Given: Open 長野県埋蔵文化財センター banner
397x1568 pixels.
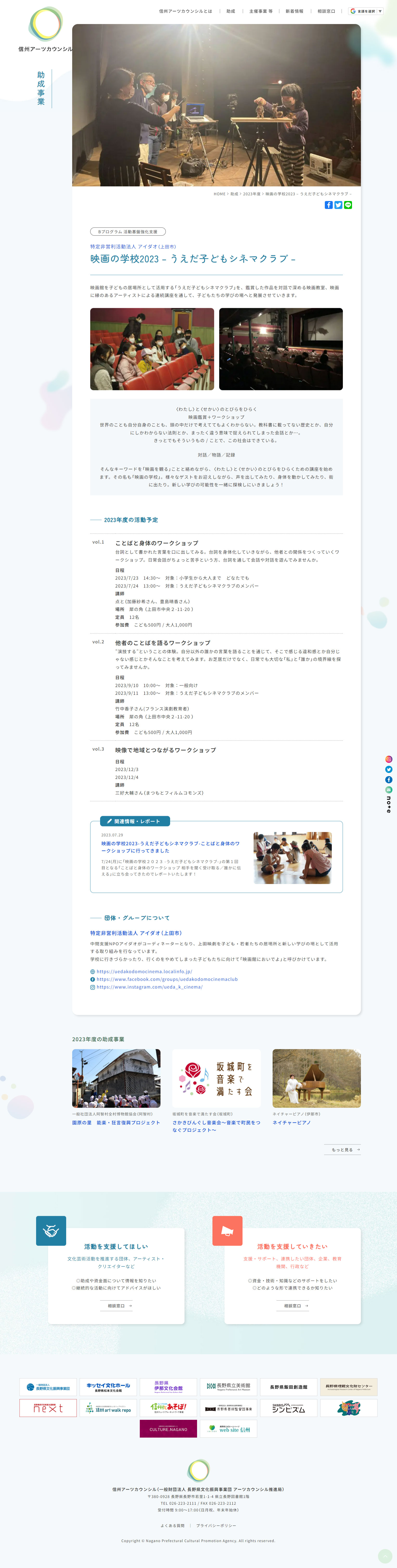Looking at the screenshot, I should click(349, 1387).
